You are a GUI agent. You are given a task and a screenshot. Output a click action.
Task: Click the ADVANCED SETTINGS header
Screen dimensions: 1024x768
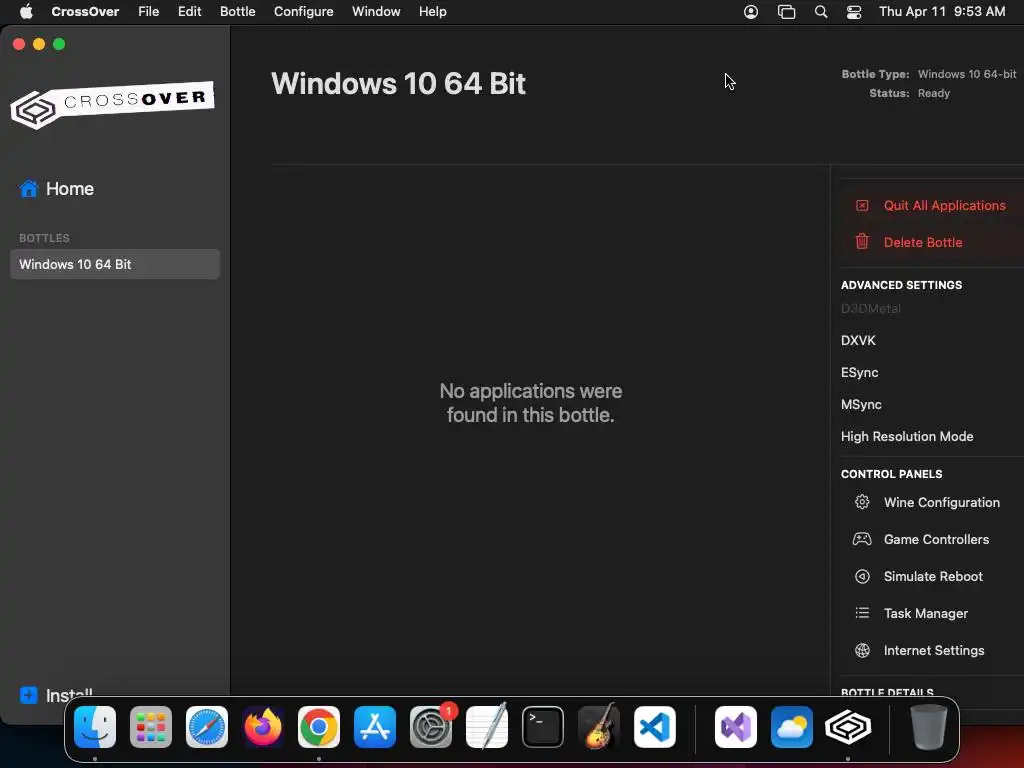pos(901,285)
